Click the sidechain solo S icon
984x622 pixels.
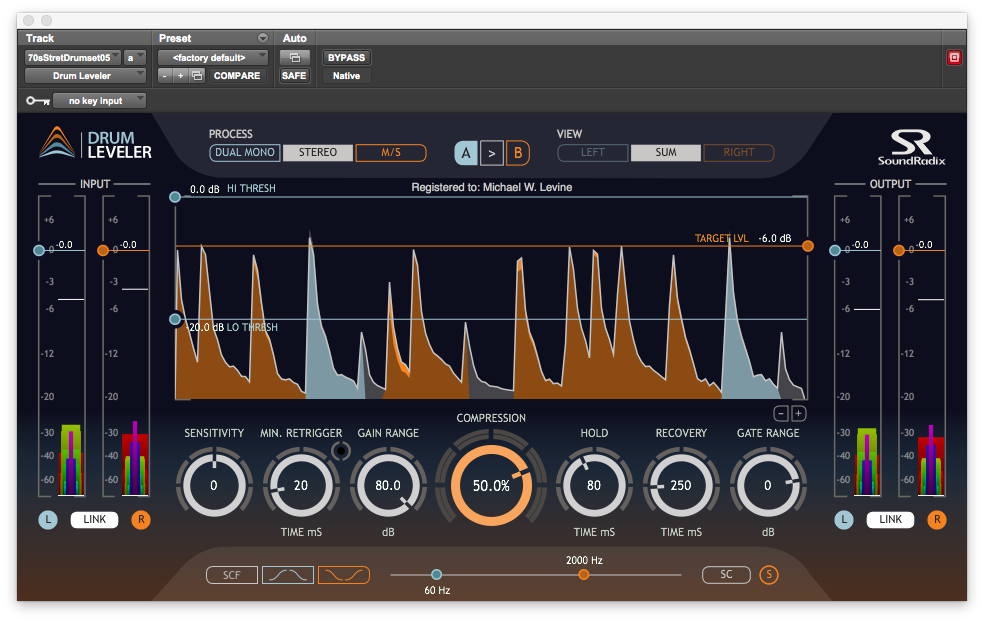768,575
